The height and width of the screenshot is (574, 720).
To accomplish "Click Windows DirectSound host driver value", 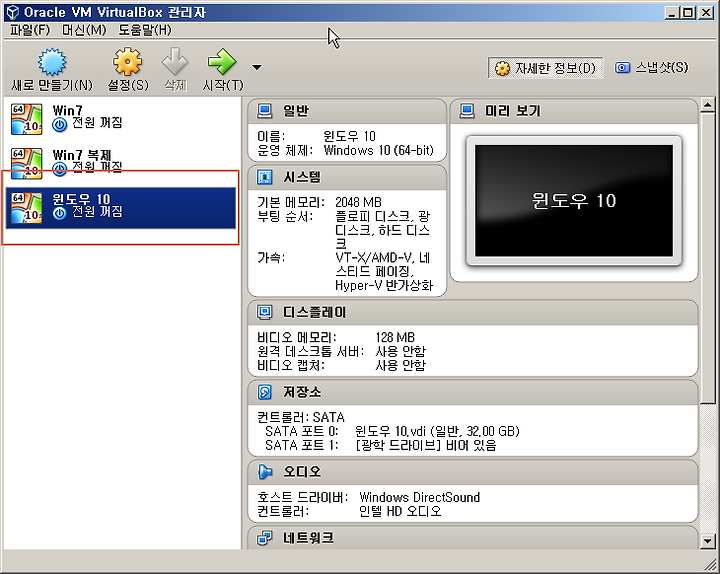I will click(x=419, y=497).
